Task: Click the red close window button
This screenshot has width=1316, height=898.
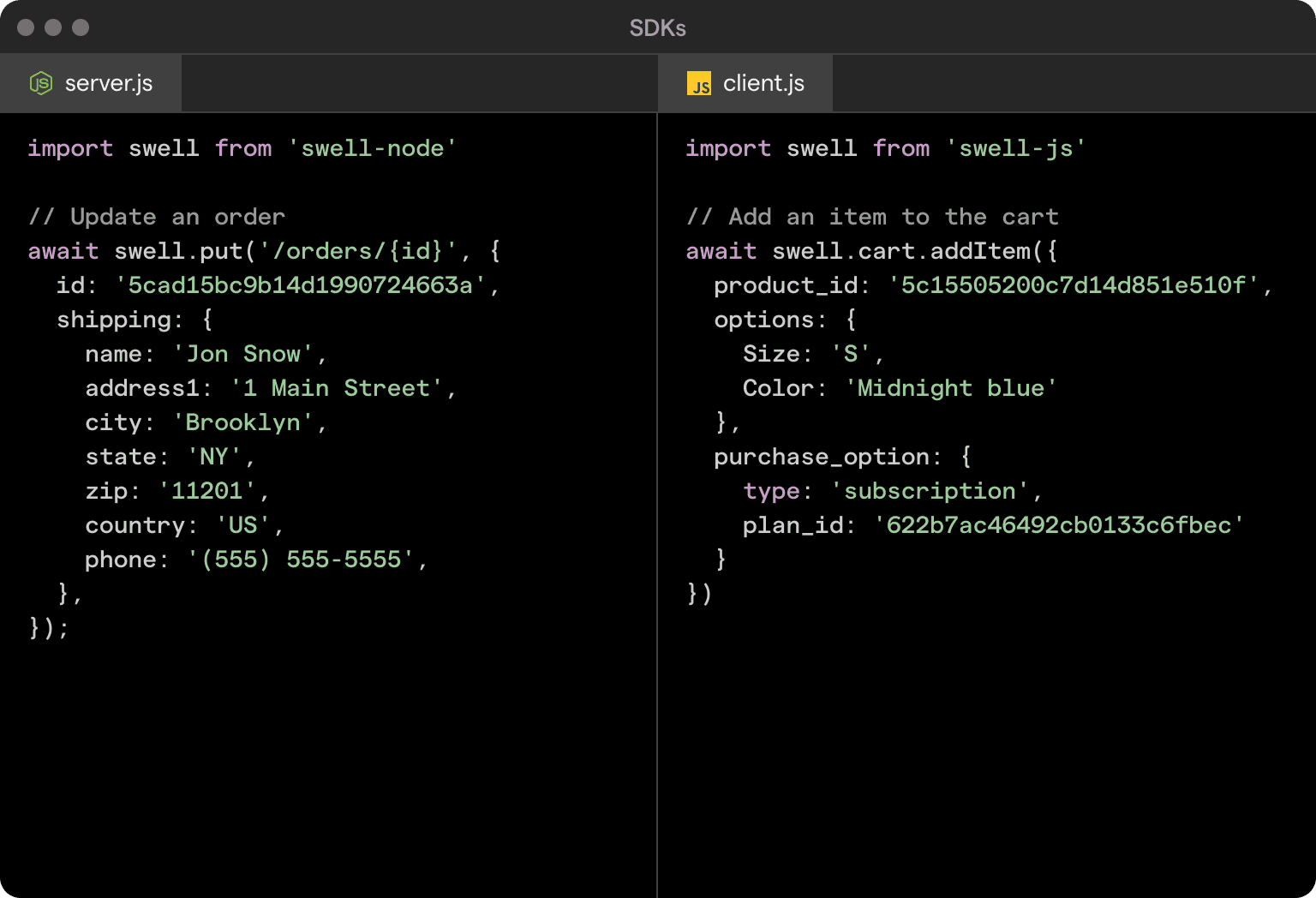Action: pos(26,27)
